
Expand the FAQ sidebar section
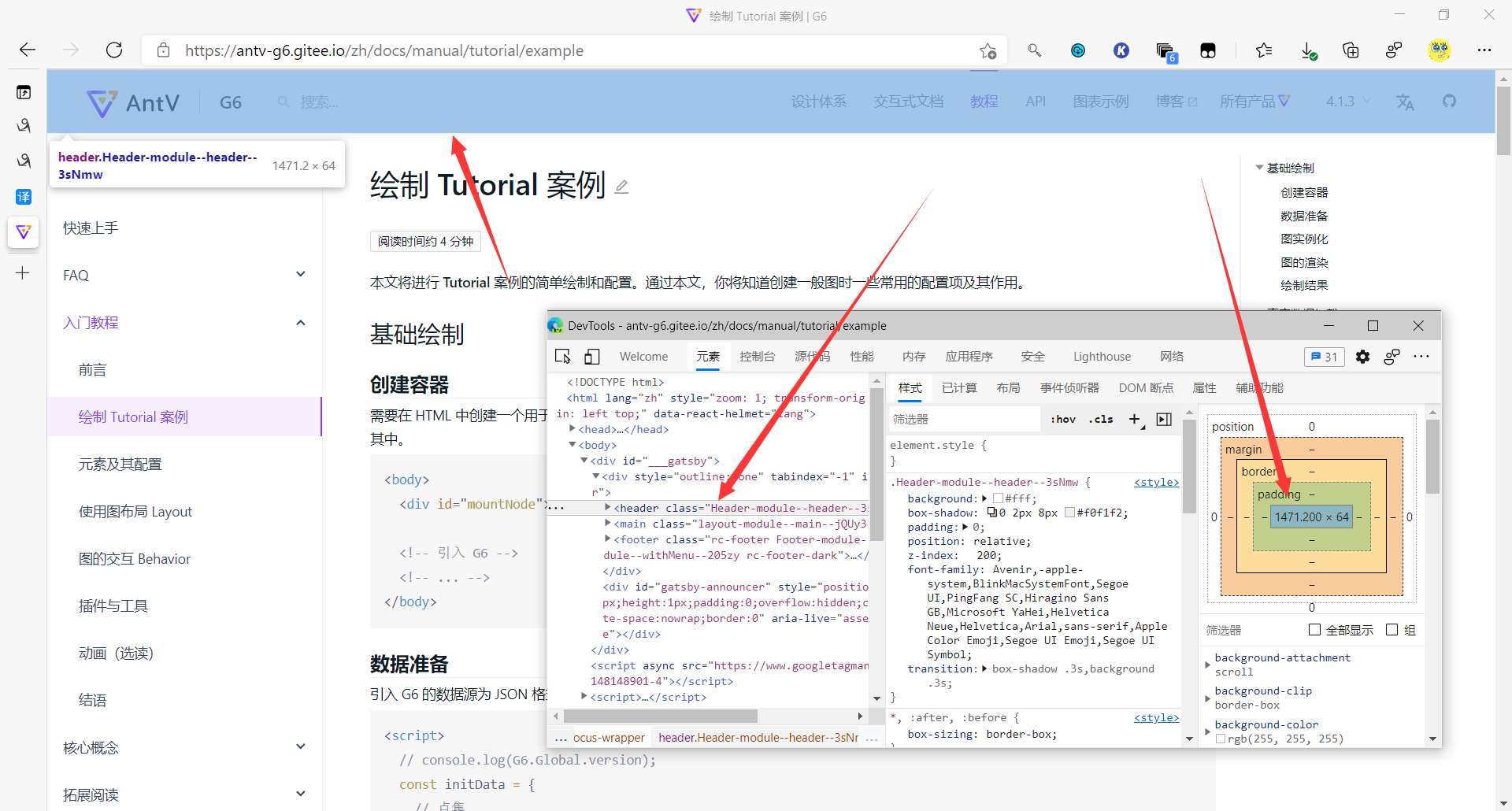[x=300, y=274]
